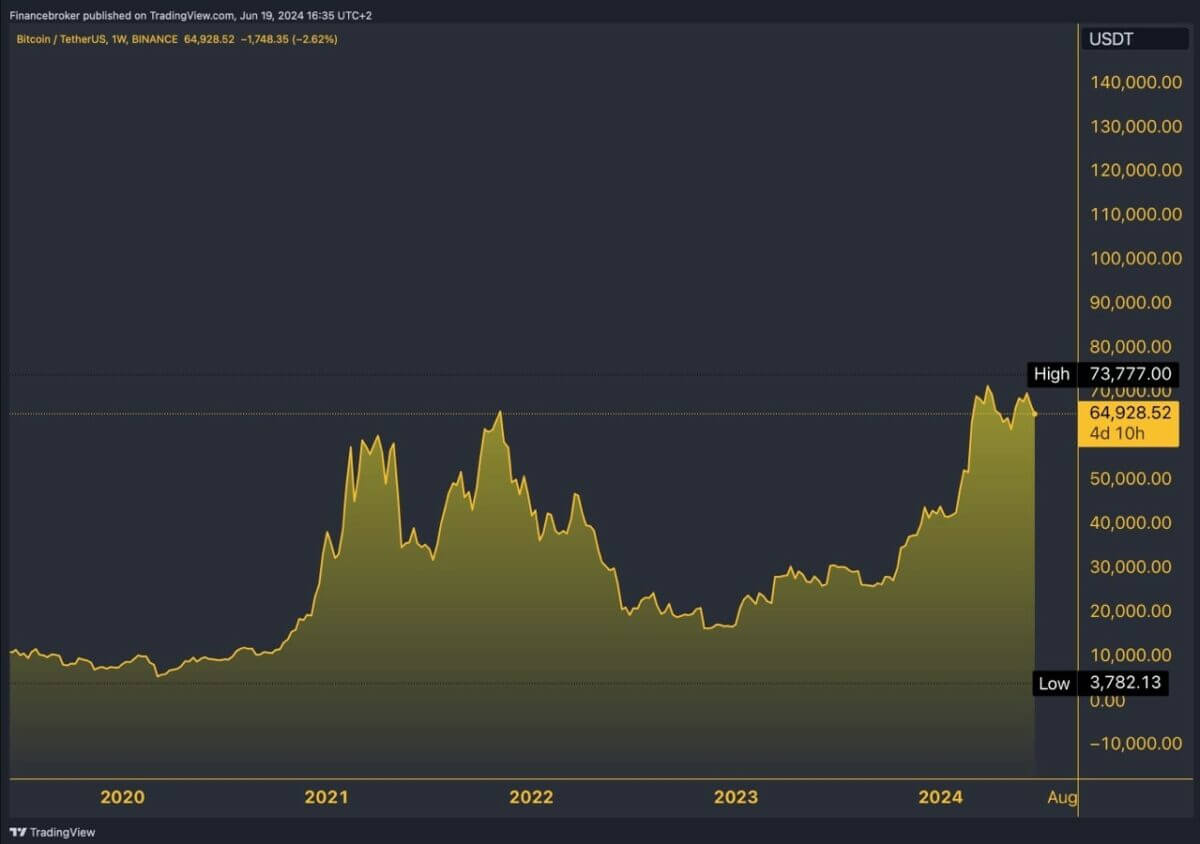Viewport: 1200px width, 844px height.
Task: Click the USDT currency header on price axis
Action: pyautogui.click(x=1111, y=39)
